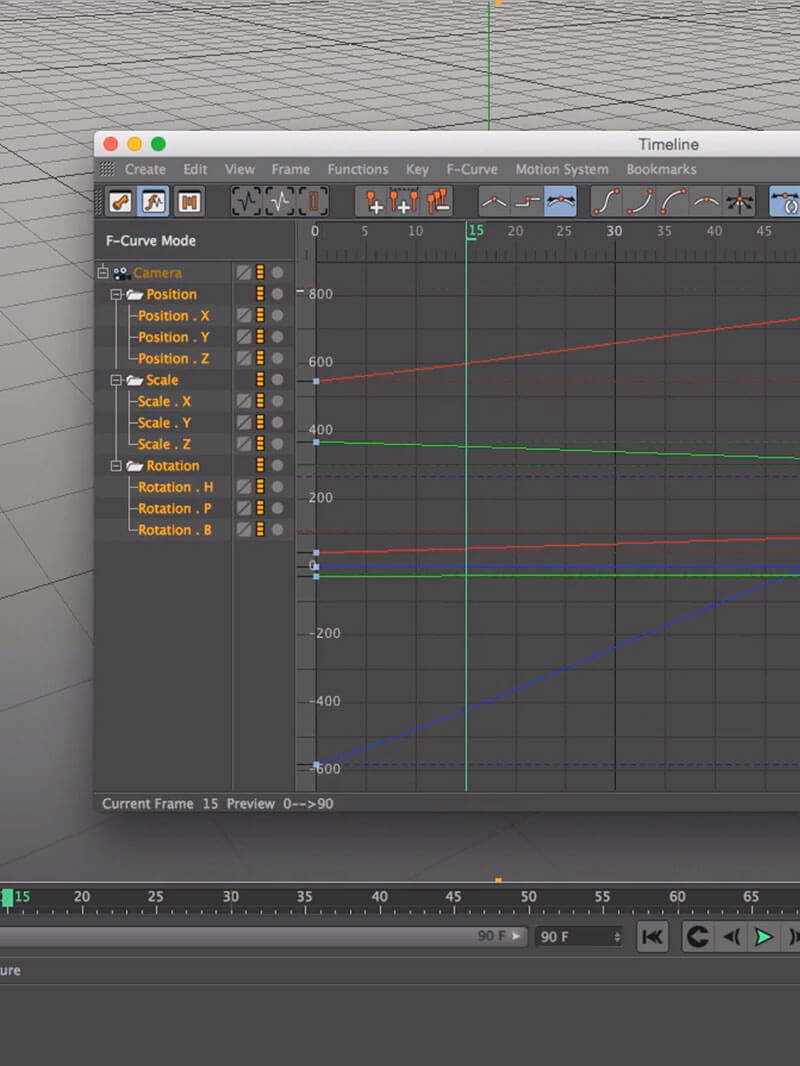800x1066 pixels.
Task: Toggle Scale . X curve visibility square
Action: click(243, 401)
